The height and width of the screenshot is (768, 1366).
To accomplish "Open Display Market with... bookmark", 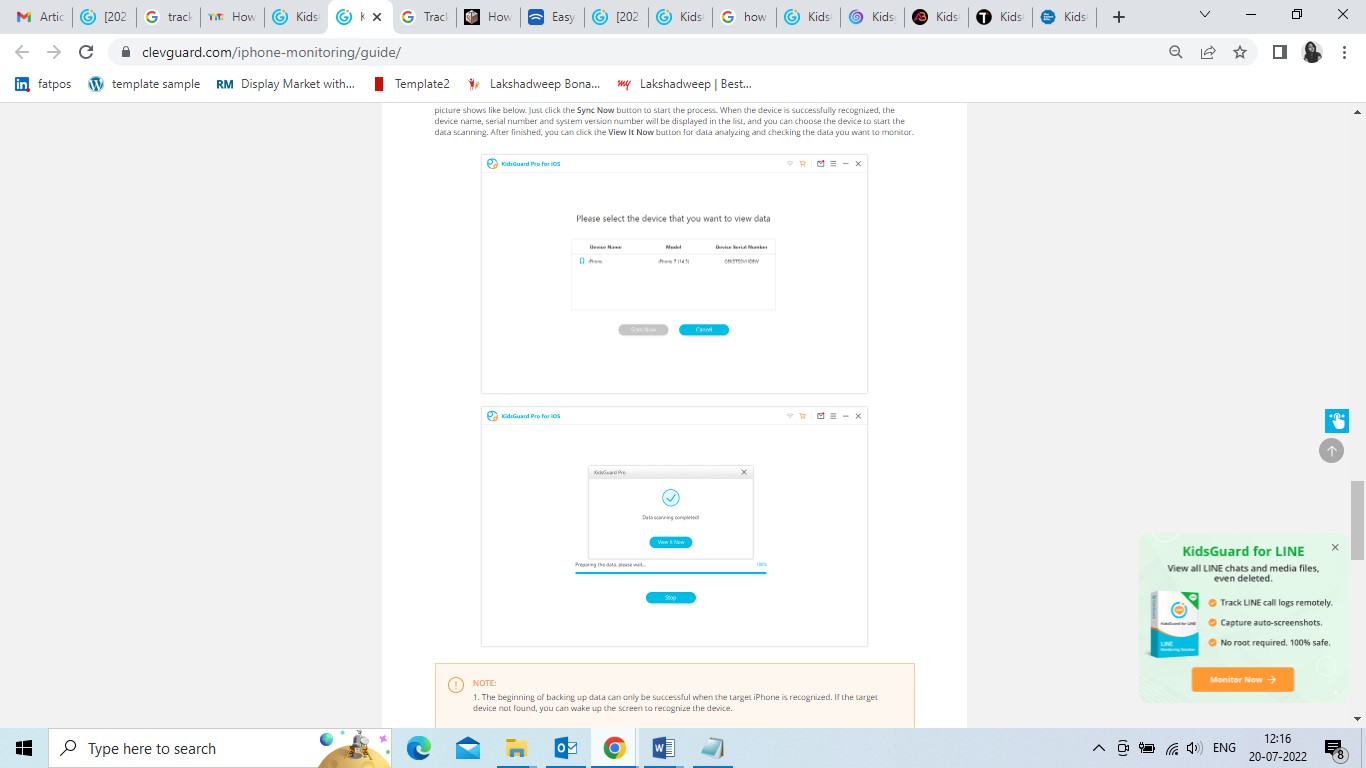I will point(286,84).
